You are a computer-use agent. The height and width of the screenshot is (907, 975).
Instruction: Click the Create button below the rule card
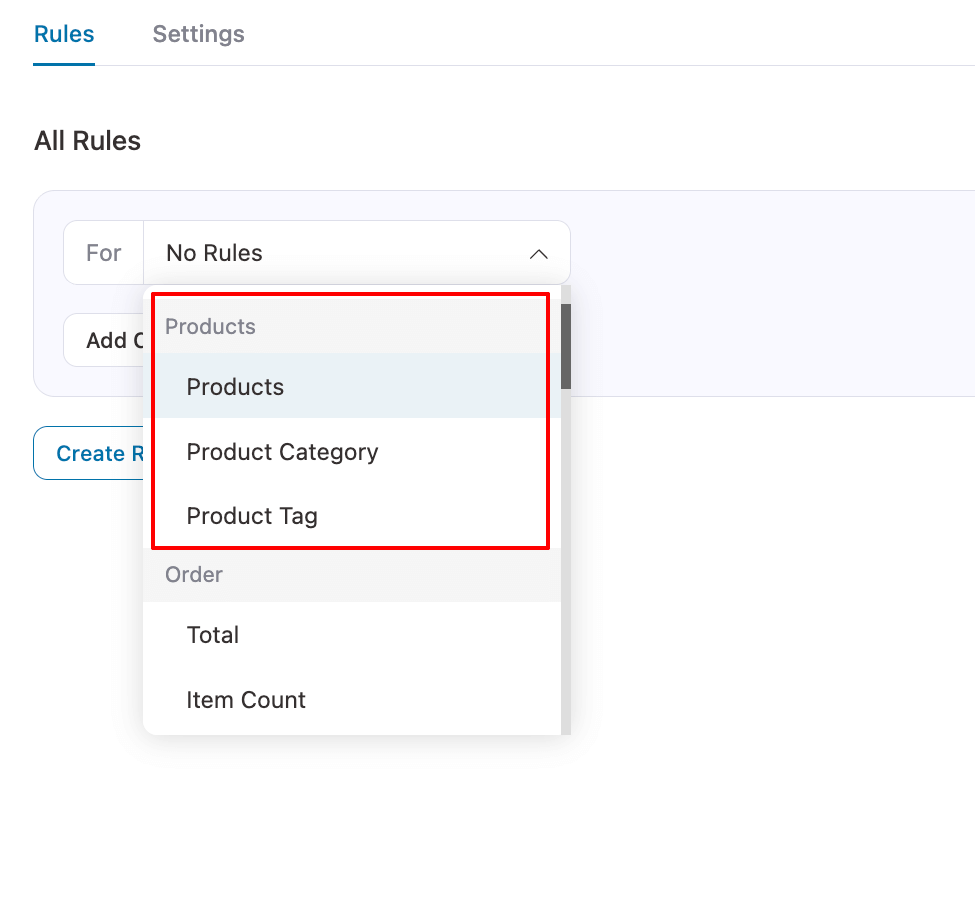90,454
